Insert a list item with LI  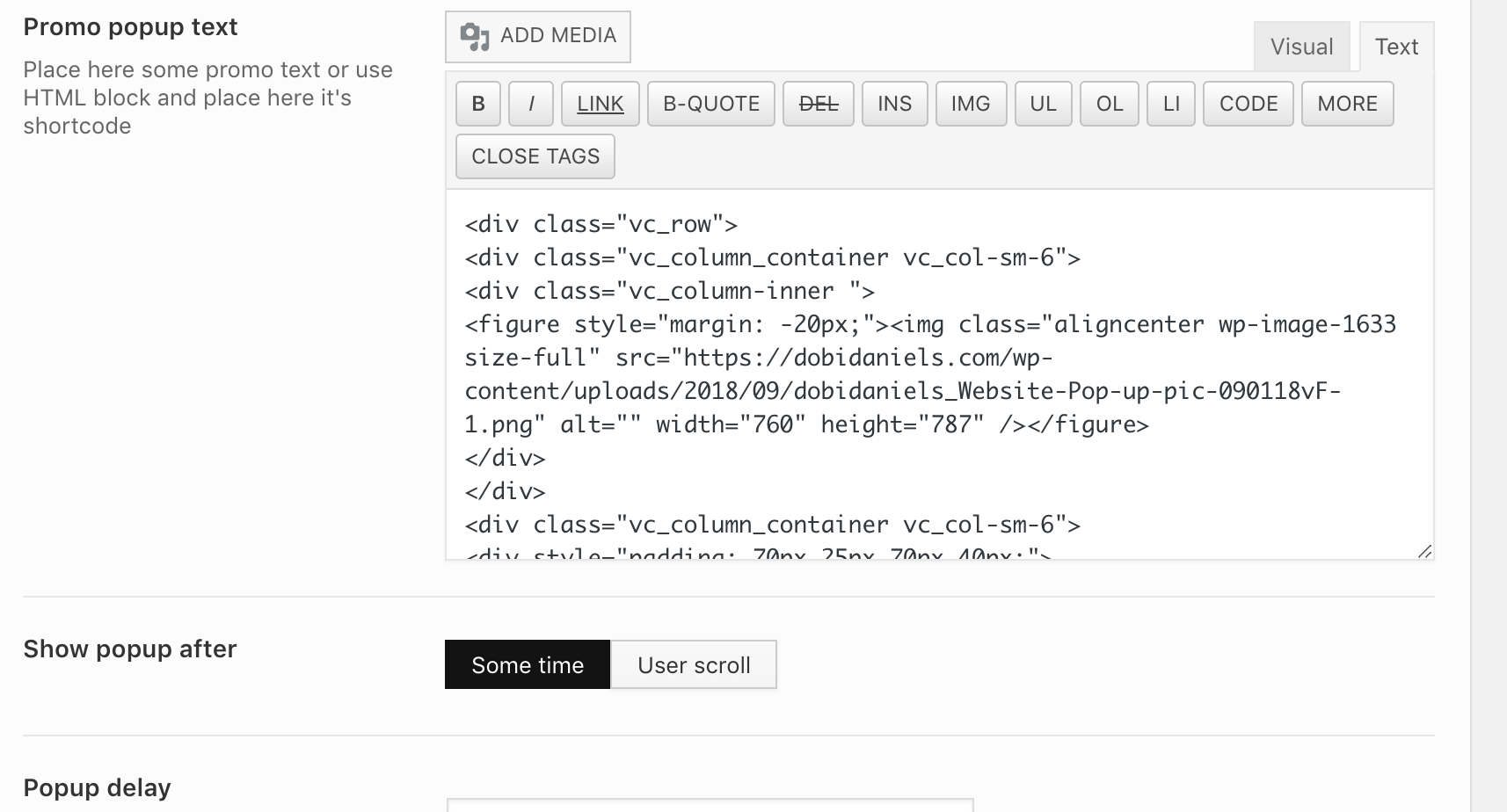pos(1171,104)
